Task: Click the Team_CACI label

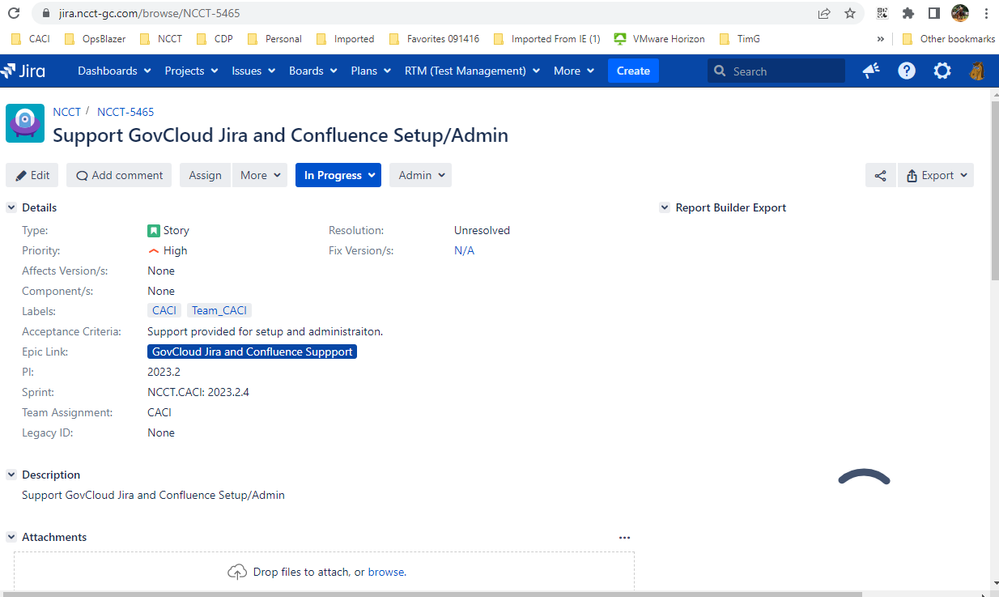Action: point(219,310)
